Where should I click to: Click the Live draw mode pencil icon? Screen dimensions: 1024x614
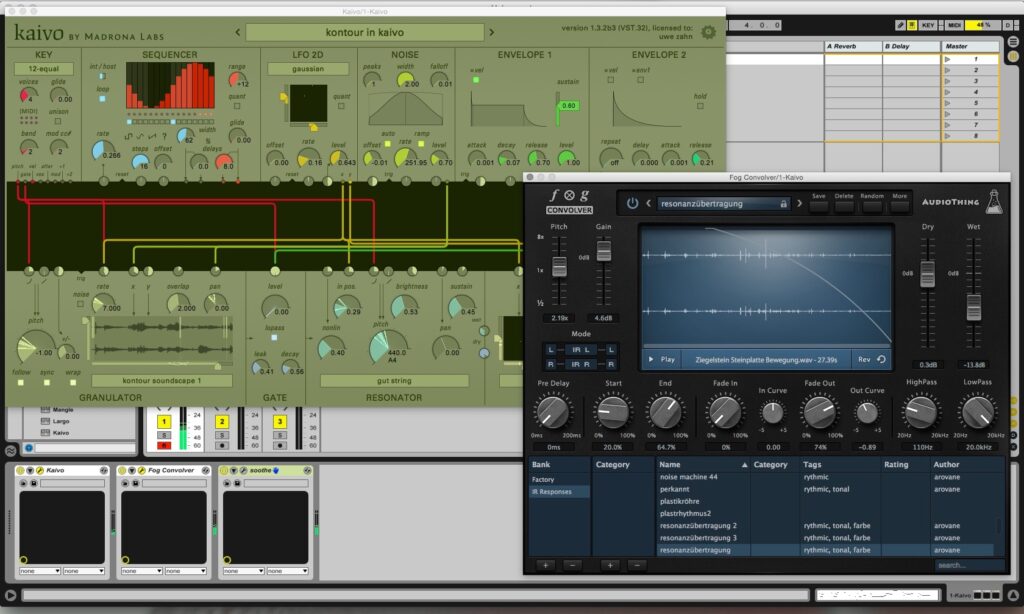pyautogui.click(x=901, y=25)
